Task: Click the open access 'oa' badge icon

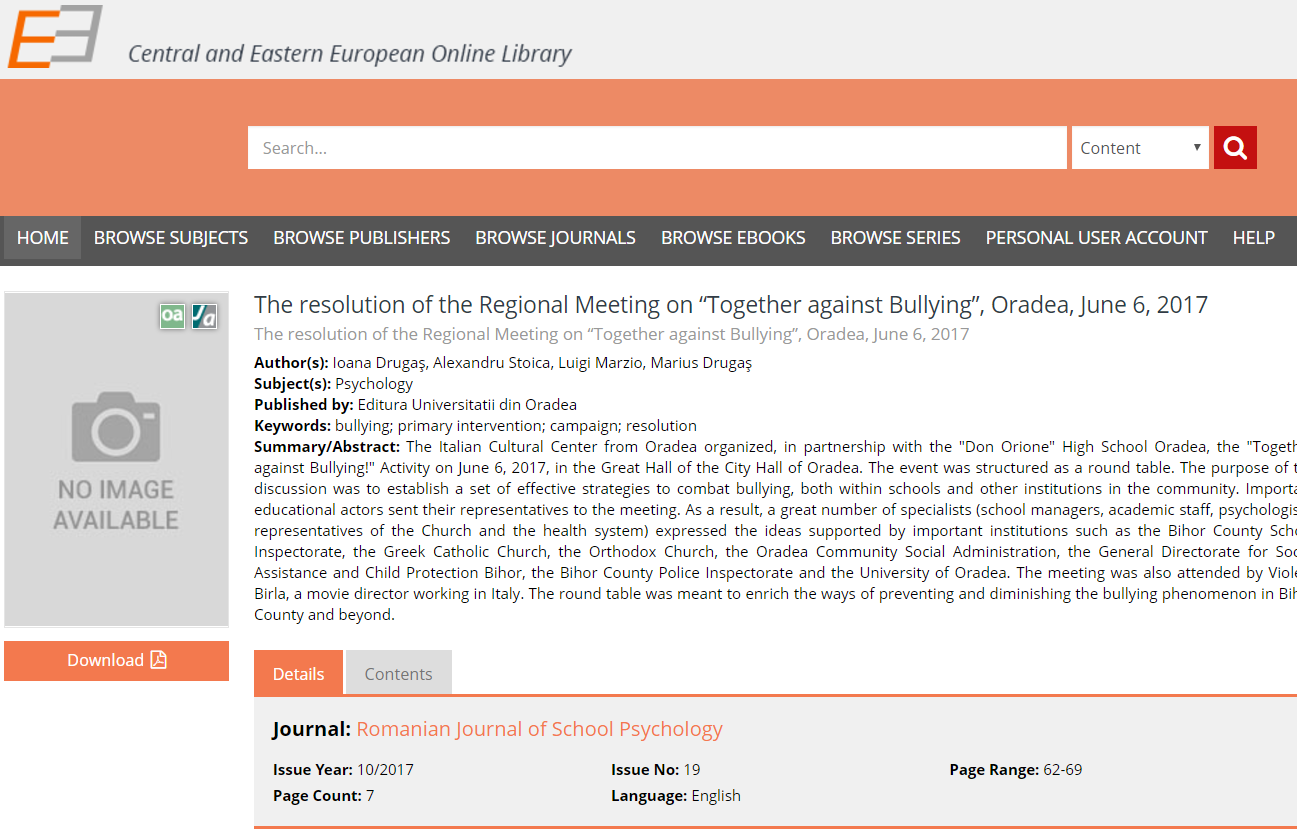Action: pos(173,316)
